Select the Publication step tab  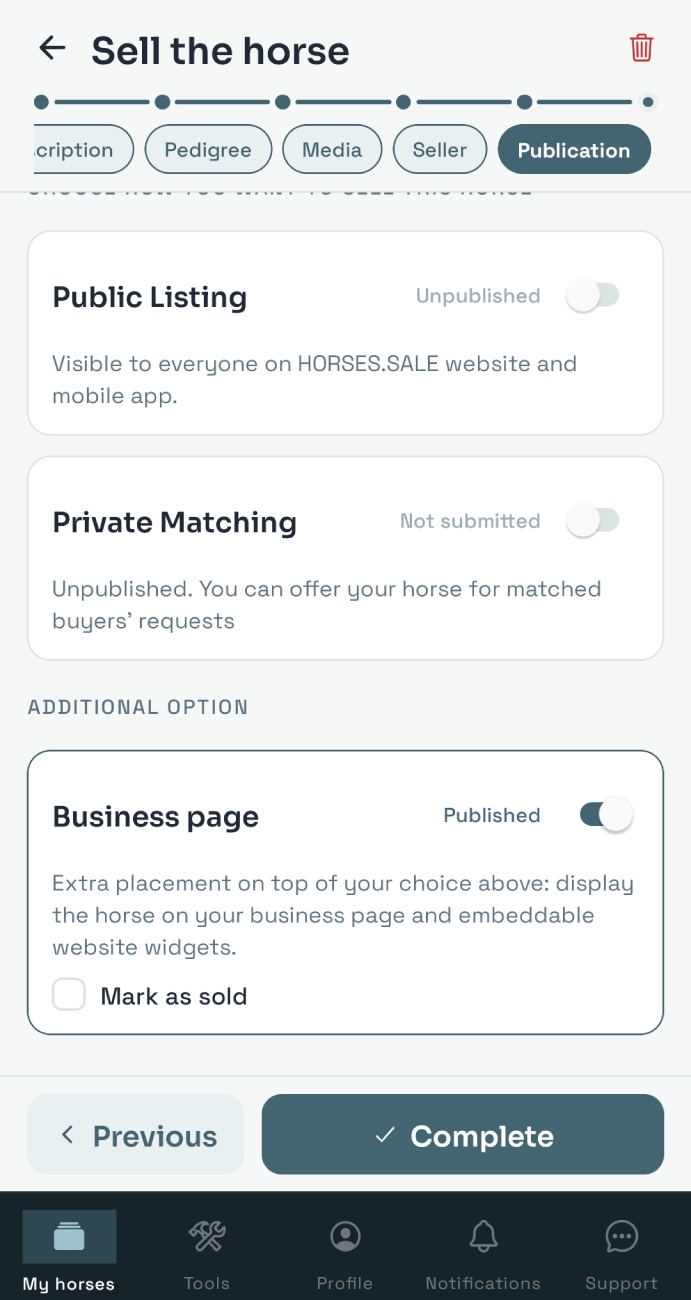click(x=574, y=150)
